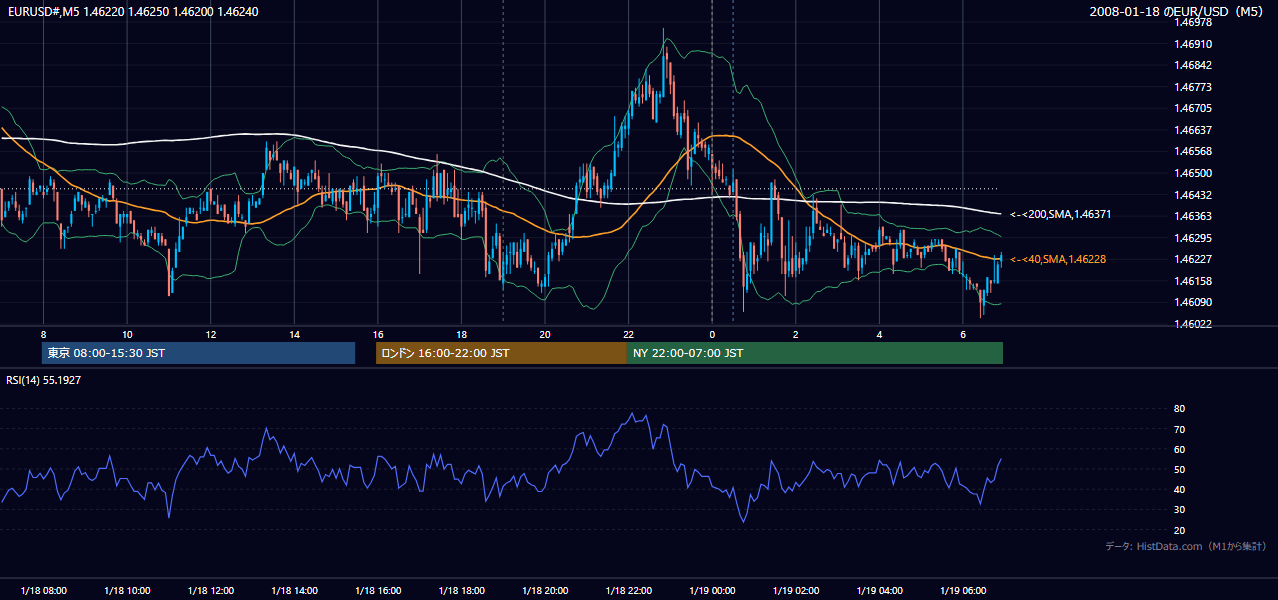Click price axis value 1.46978
1278x600 pixels.
click(x=1194, y=22)
